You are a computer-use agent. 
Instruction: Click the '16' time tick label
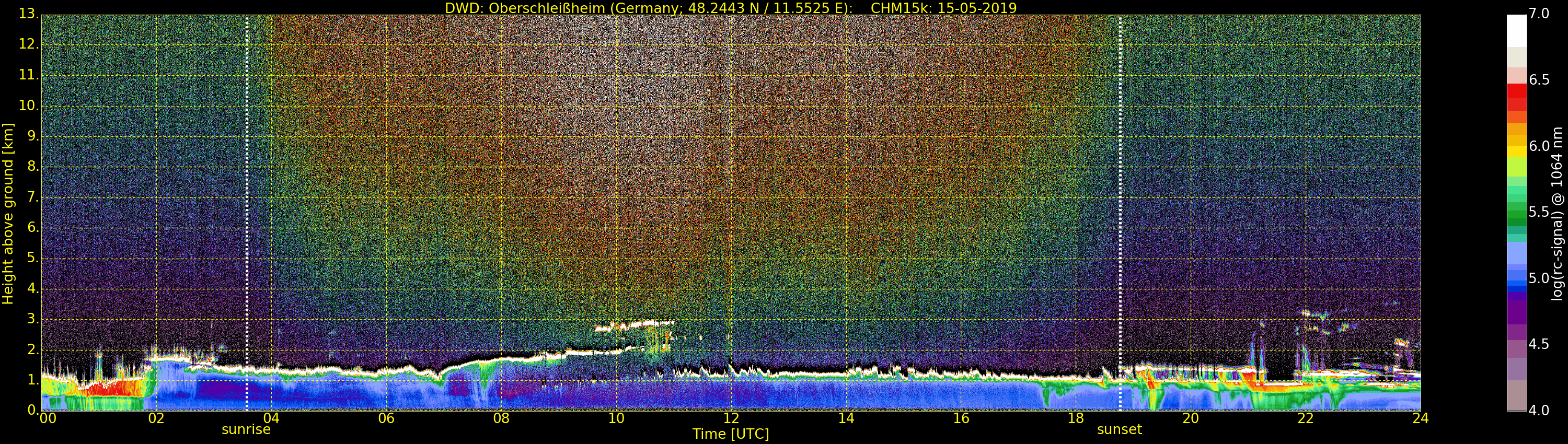(961, 418)
